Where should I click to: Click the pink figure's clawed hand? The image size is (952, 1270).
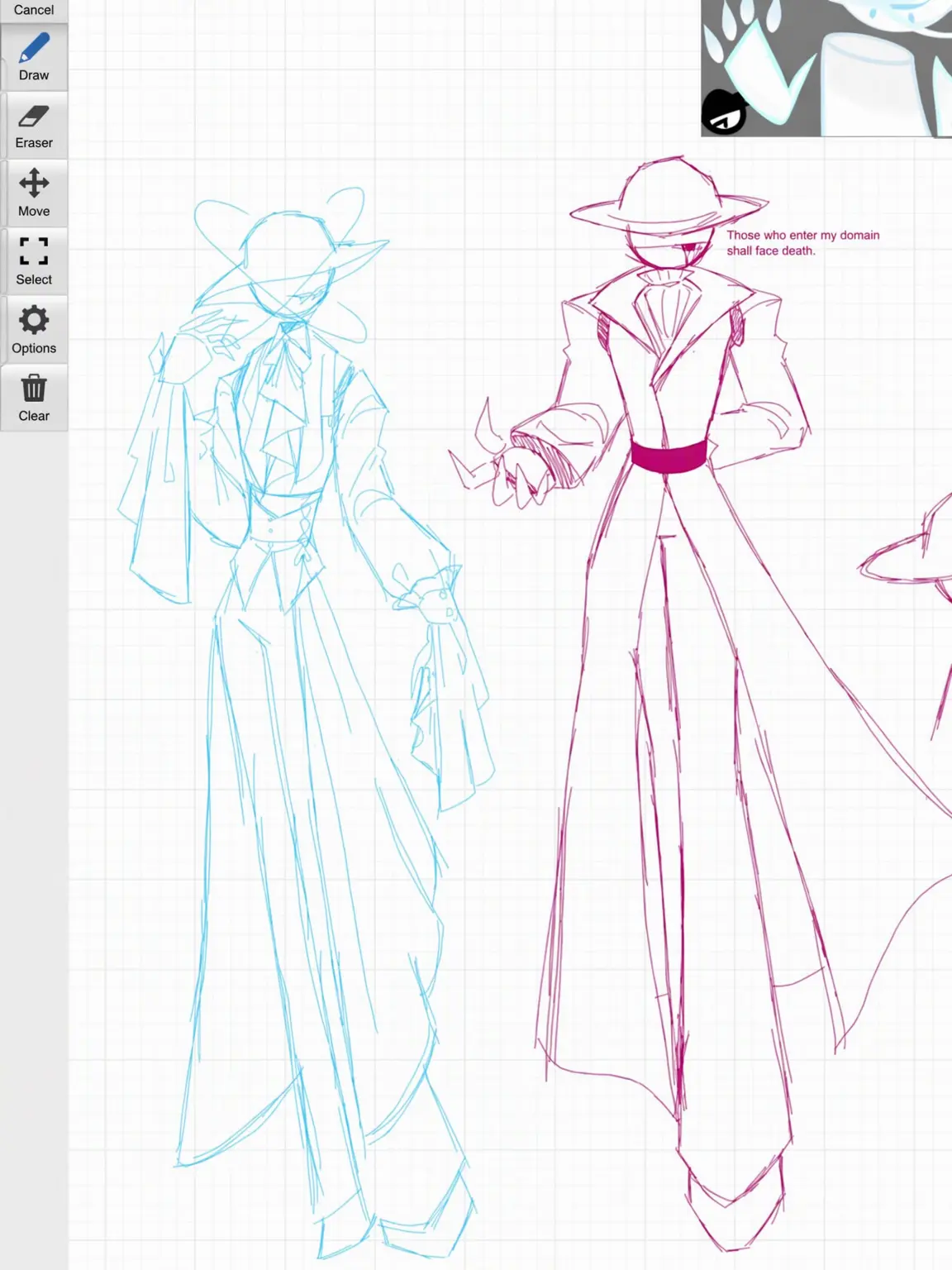click(x=504, y=463)
